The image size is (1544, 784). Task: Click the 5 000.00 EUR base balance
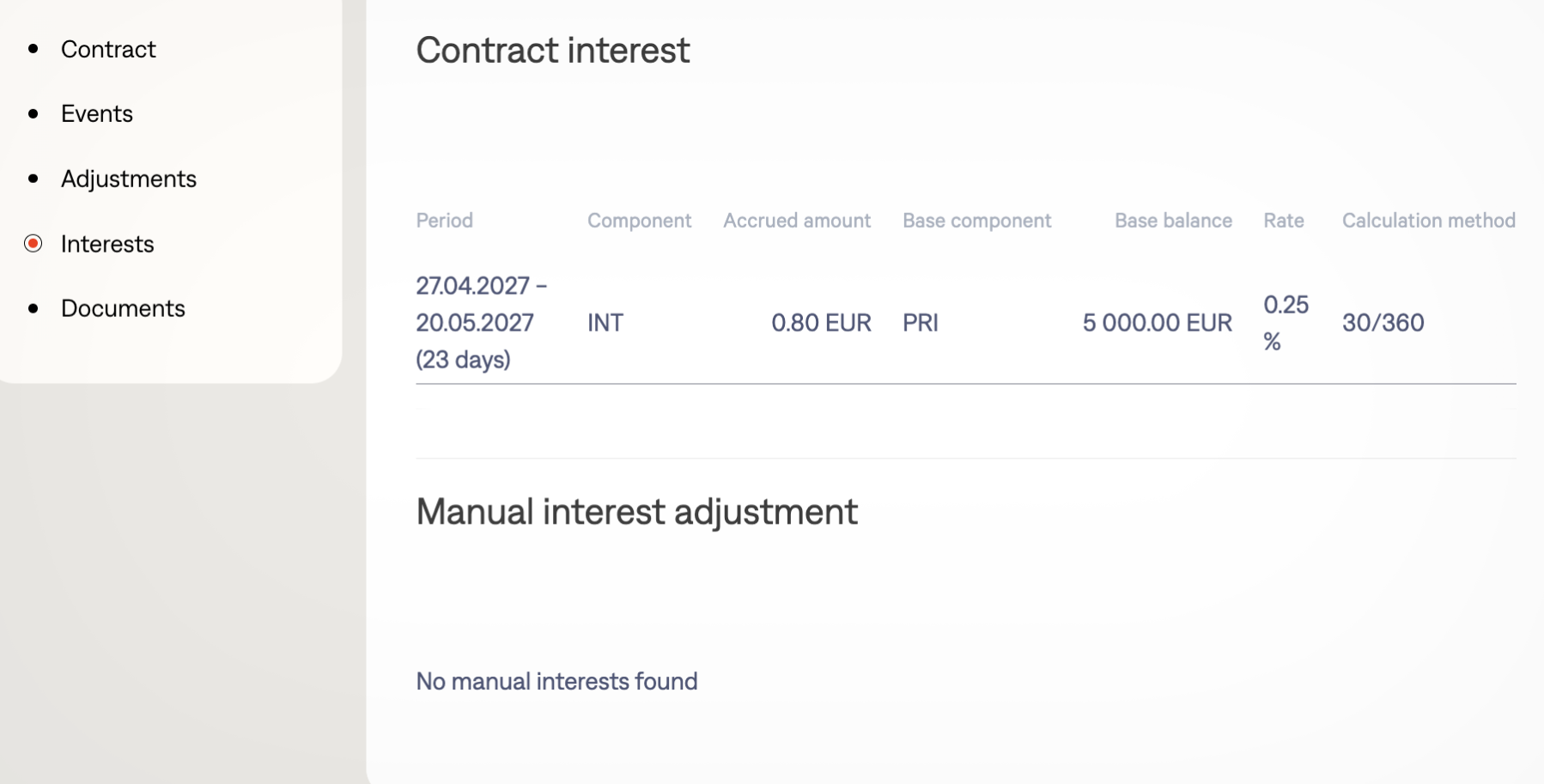point(1156,323)
